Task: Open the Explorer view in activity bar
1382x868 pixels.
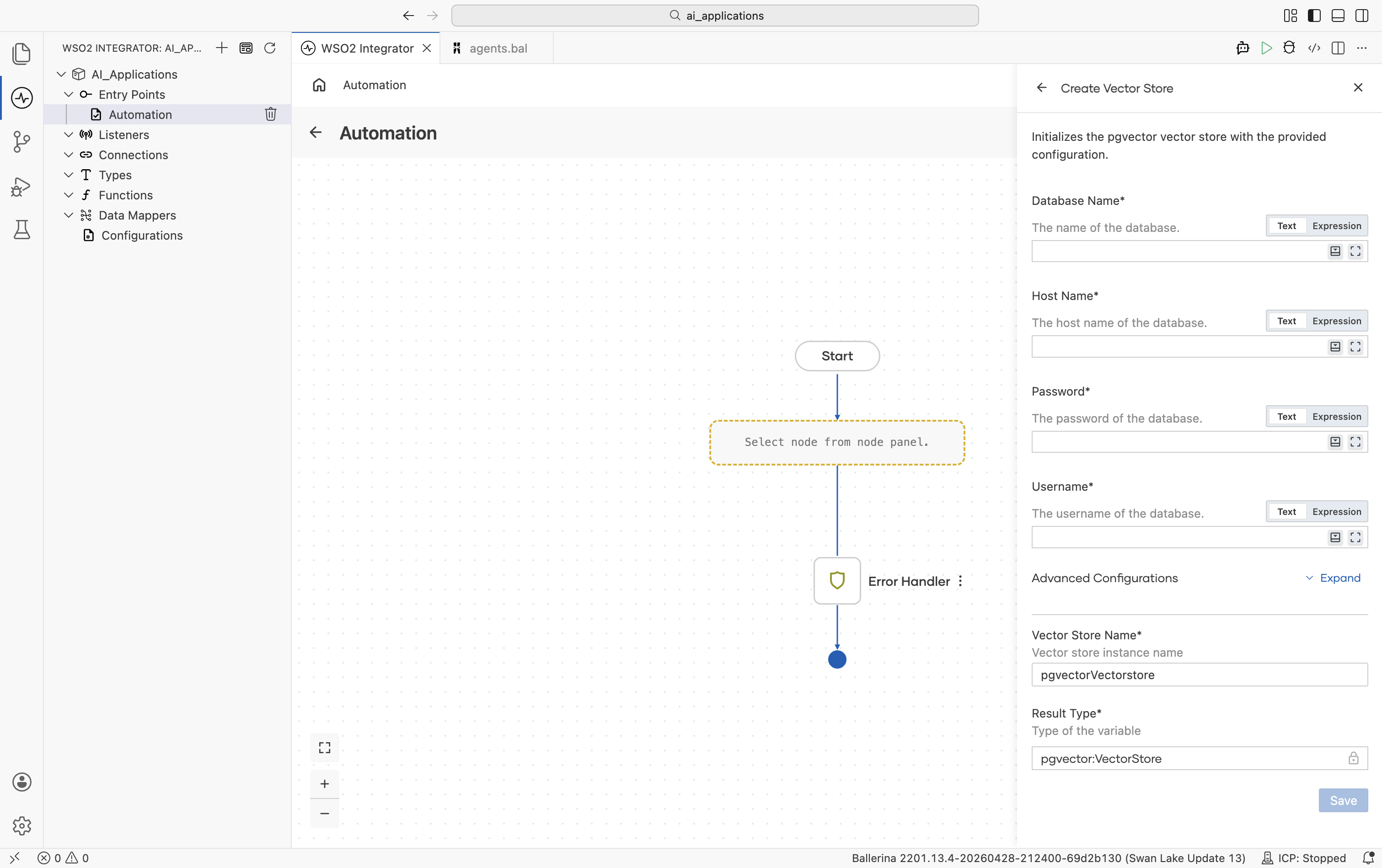Action: [21, 54]
